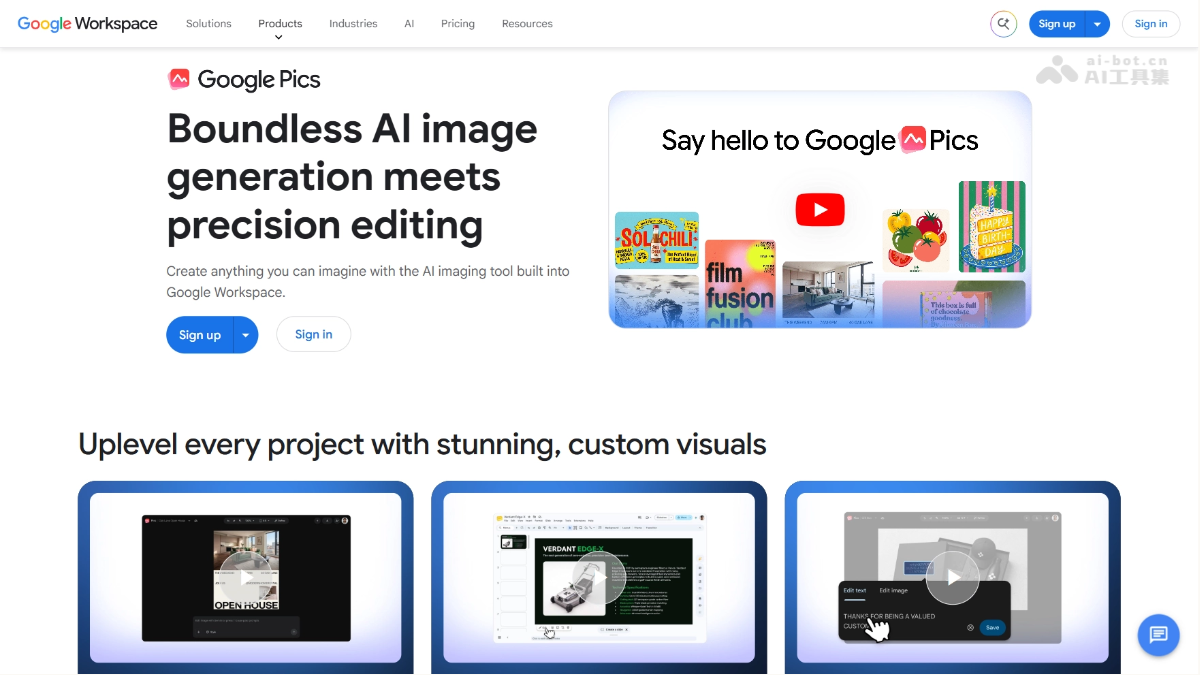This screenshot has width=1200, height=675.
Task: Play the Verdant Edge lawnmower video
Action: pos(599,577)
